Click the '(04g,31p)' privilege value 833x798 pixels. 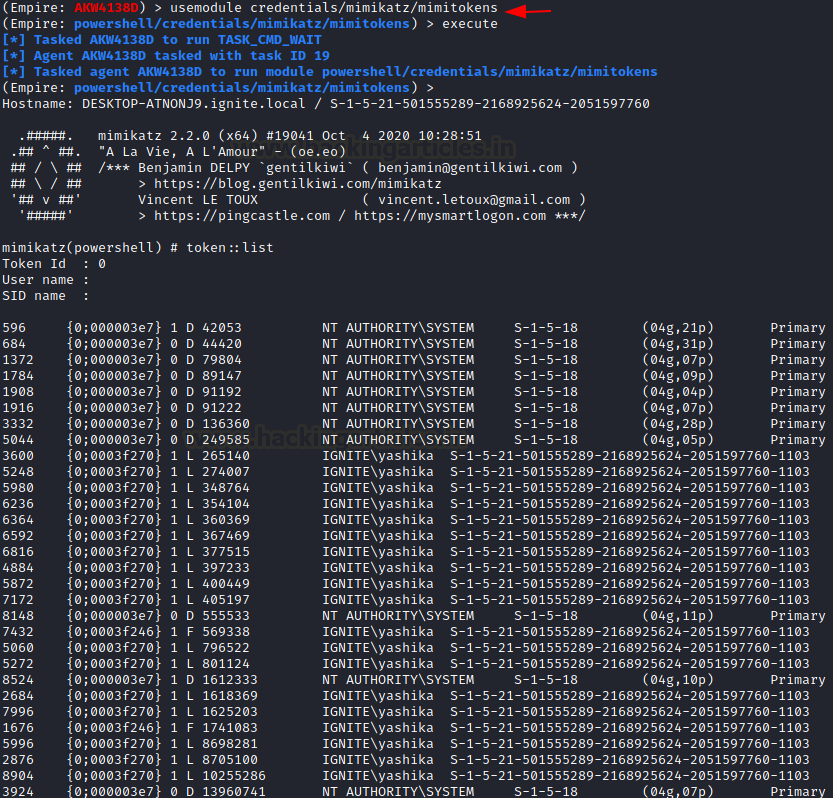pyautogui.click(x=678, y=344)
